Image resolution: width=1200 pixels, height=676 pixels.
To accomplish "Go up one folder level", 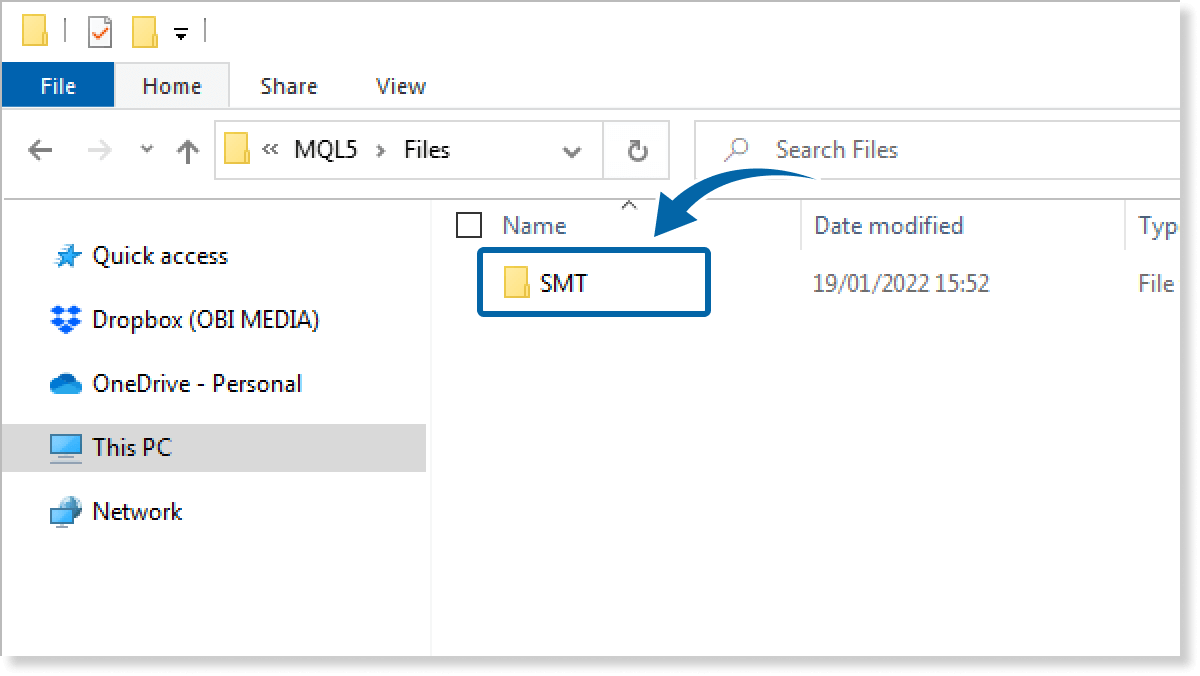I will pos(187,151).
